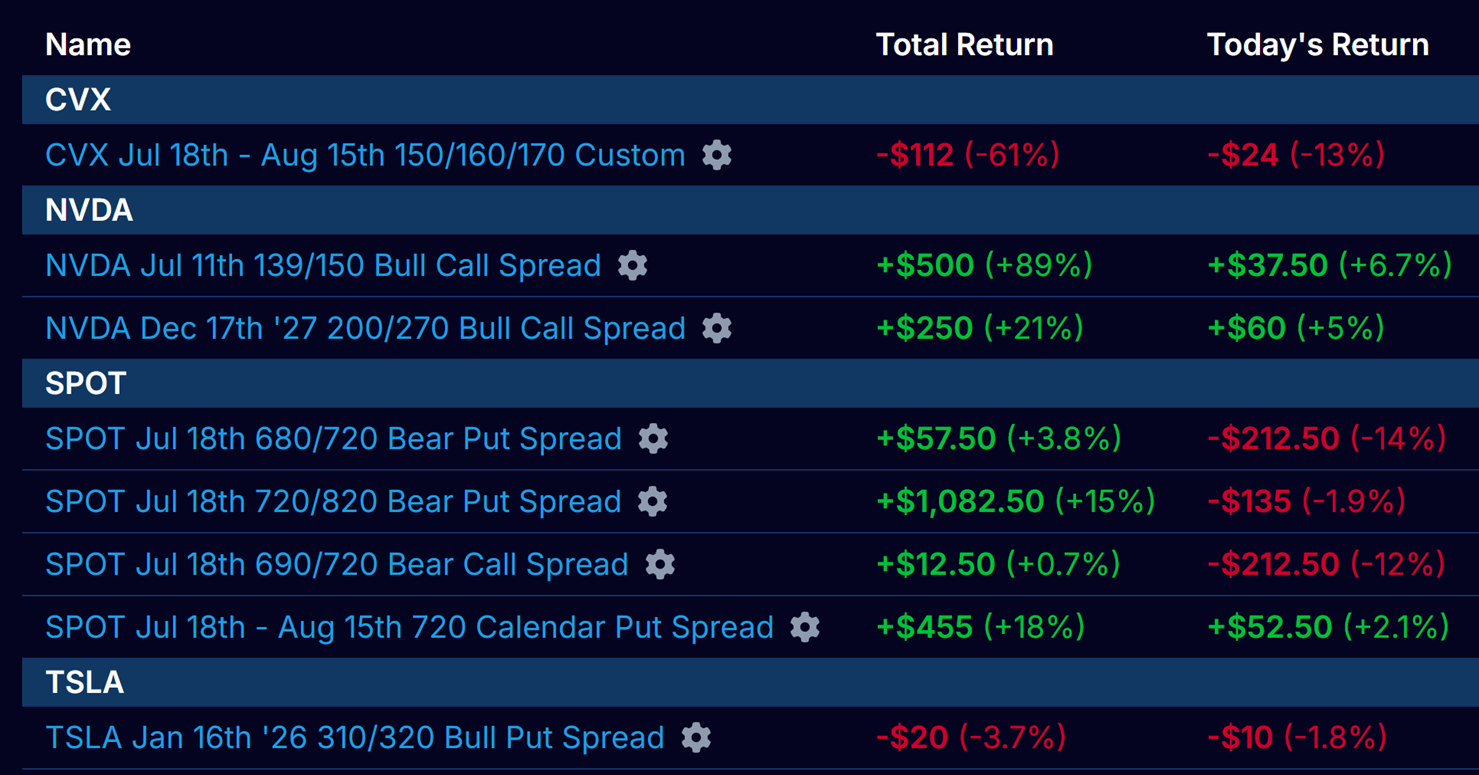Sort by the Name column header
Viewport: 1479px width, 775px height.
tap(88, 45)
